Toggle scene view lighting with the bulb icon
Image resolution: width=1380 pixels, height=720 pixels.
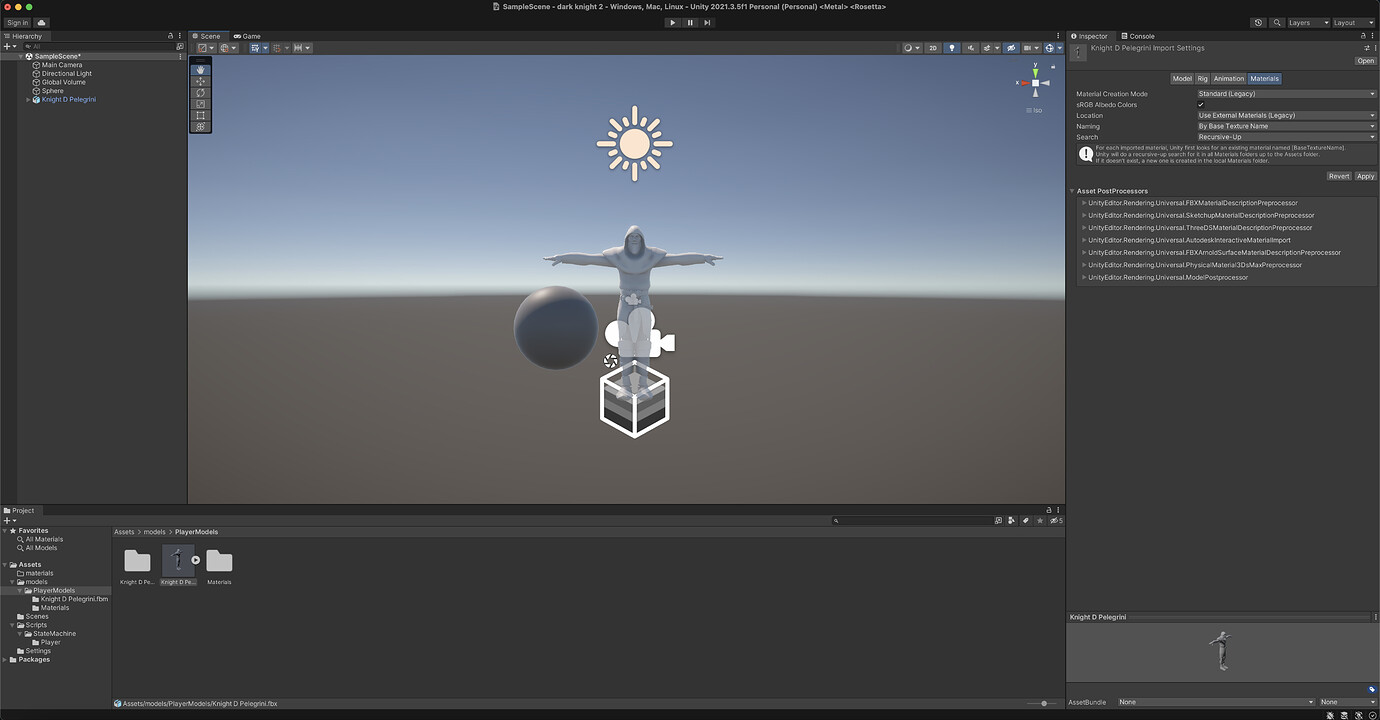click(x=952, y=47)
